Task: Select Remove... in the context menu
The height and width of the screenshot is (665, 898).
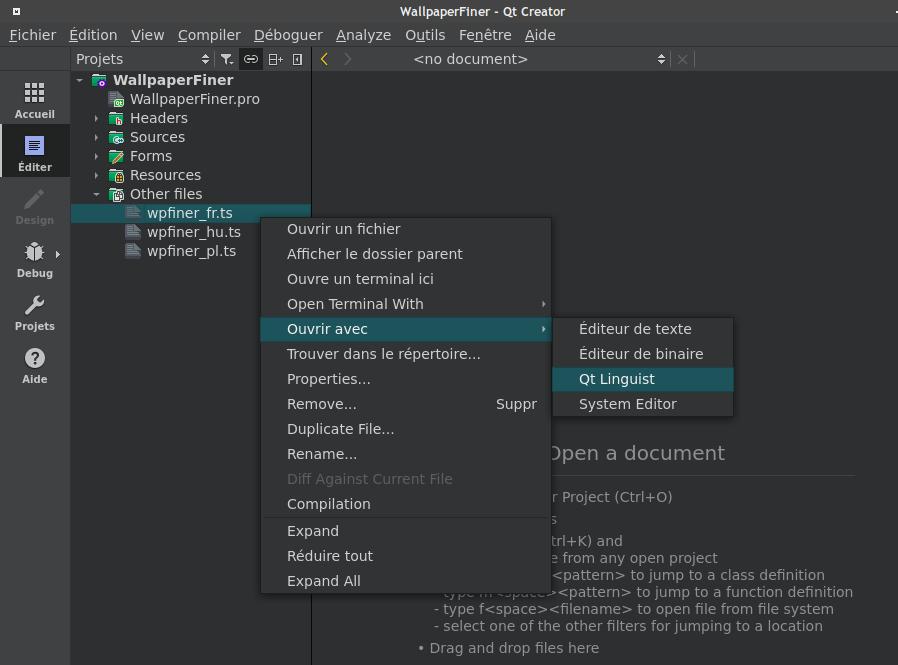Action: [405, 404]
